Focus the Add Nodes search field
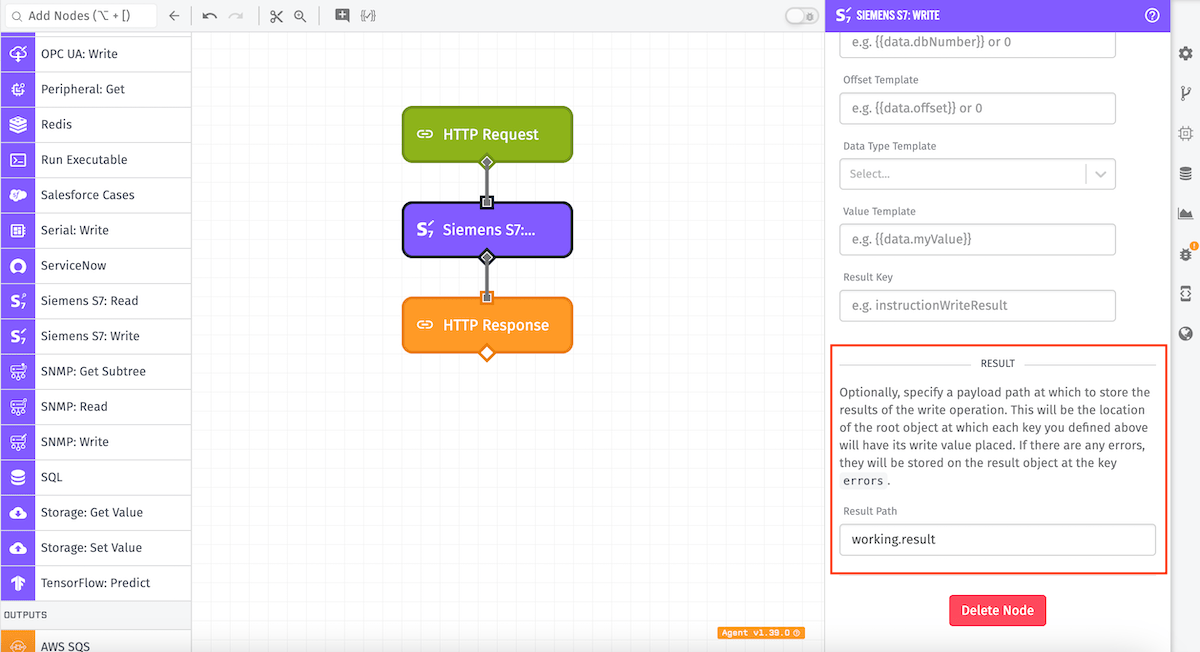 click(79, 16)
